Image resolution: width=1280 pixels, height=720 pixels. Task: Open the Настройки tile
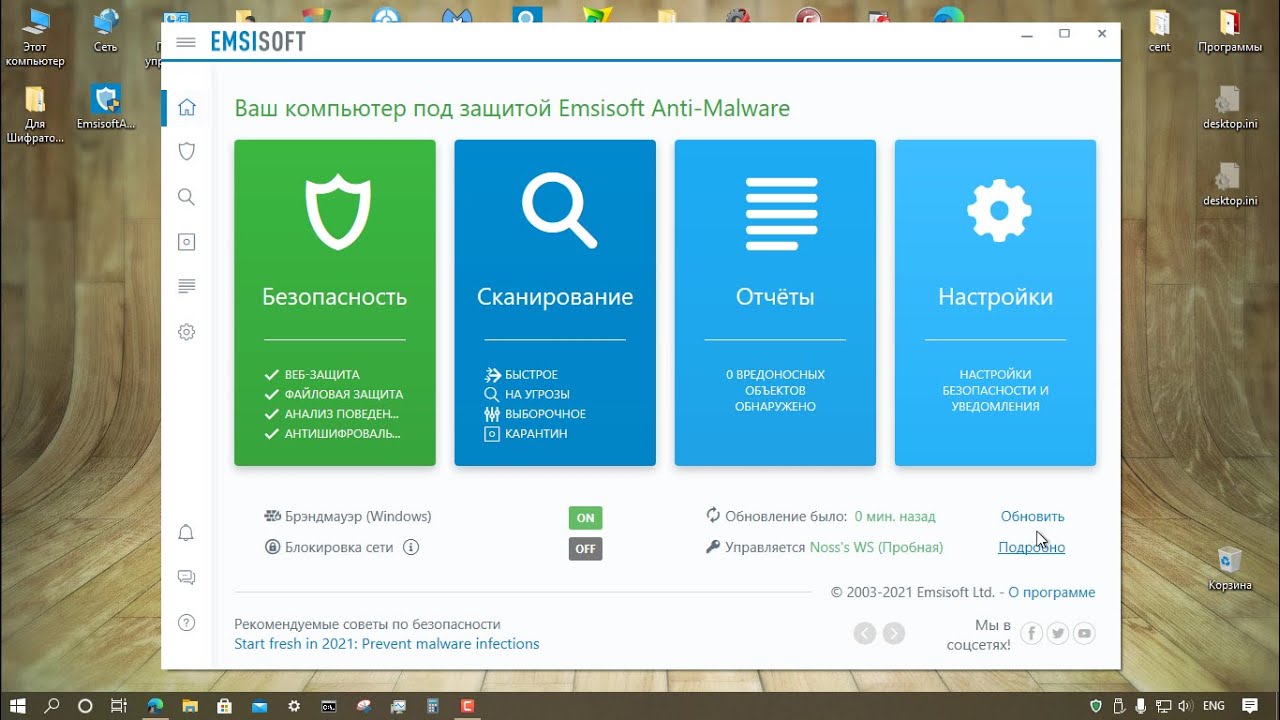pyautogui.click(x=995, y=303)
